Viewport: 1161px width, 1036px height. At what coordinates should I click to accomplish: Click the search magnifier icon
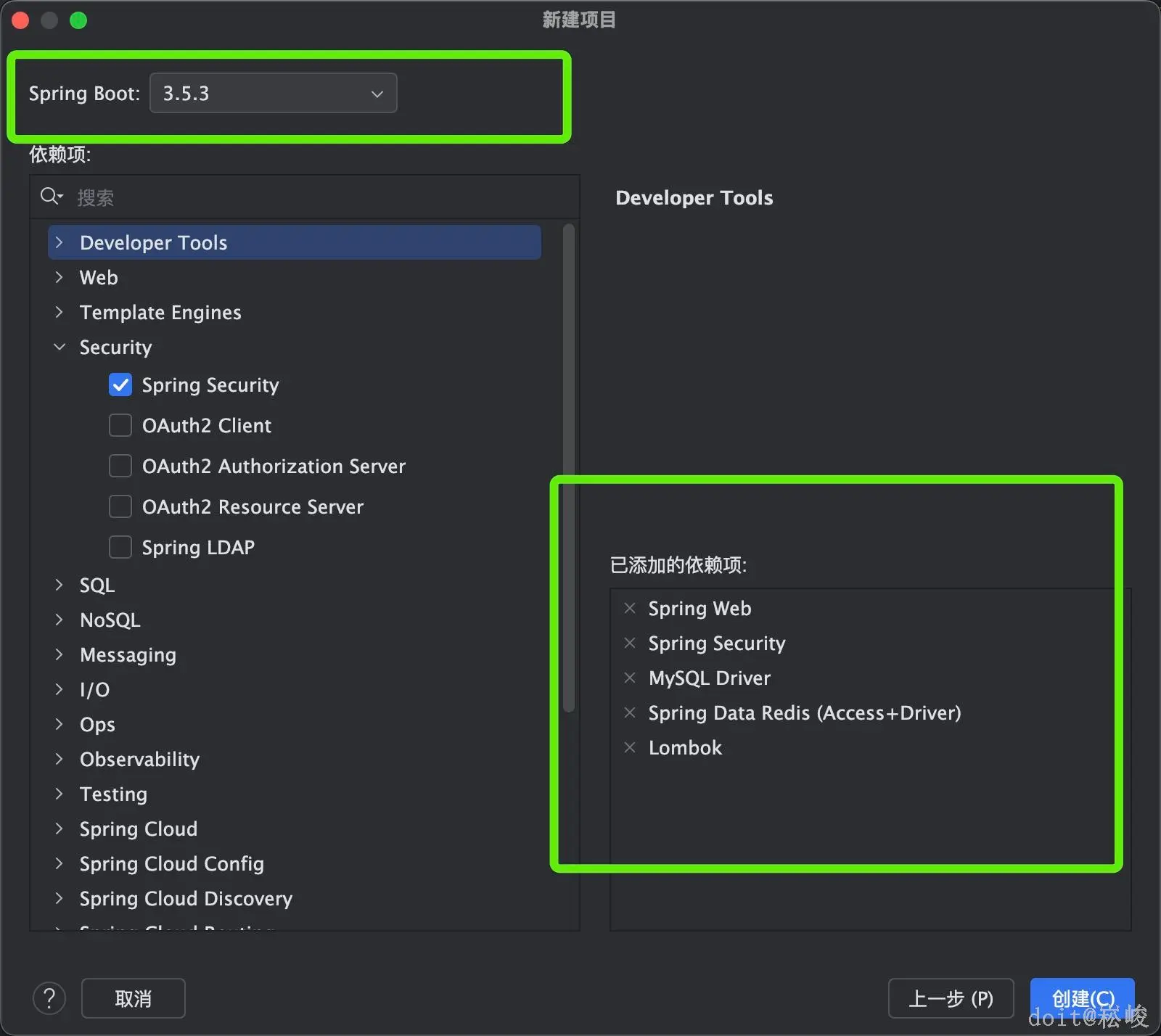tap(51, 197)
